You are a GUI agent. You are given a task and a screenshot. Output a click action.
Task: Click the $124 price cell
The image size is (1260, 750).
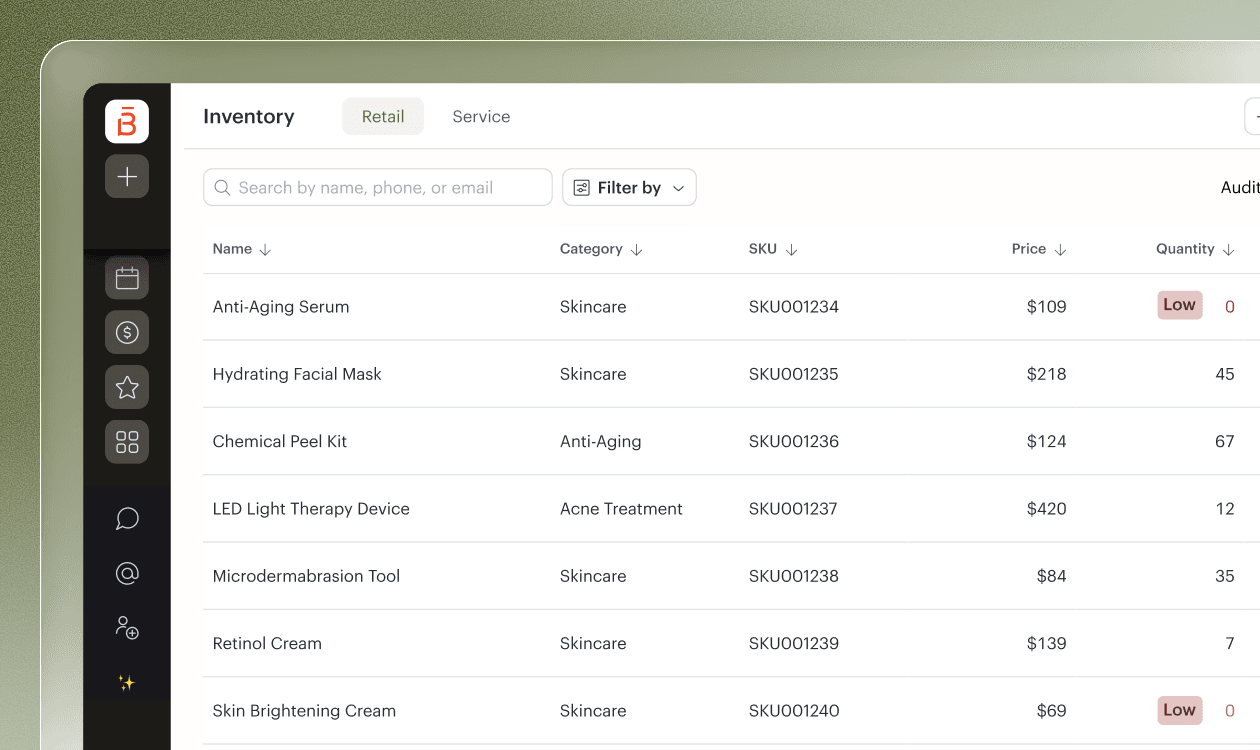pos(1047,441)
